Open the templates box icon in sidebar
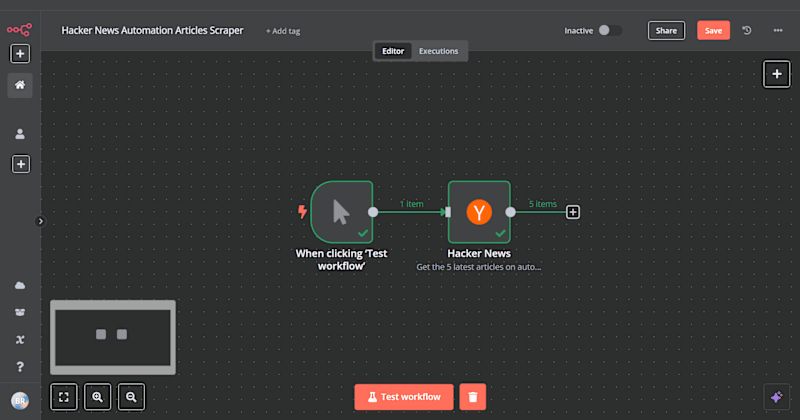Viewport: 800px width, 420px height. tap(20, 312)
